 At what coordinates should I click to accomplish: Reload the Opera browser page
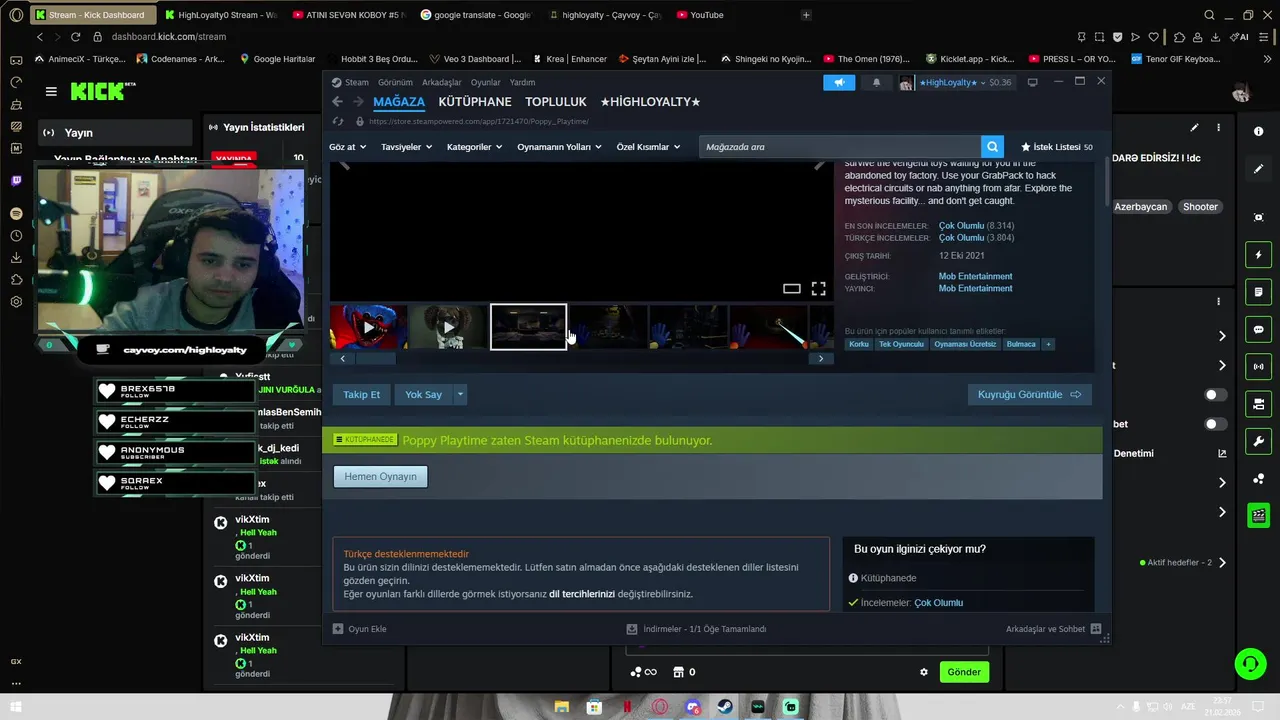(75, 37)
